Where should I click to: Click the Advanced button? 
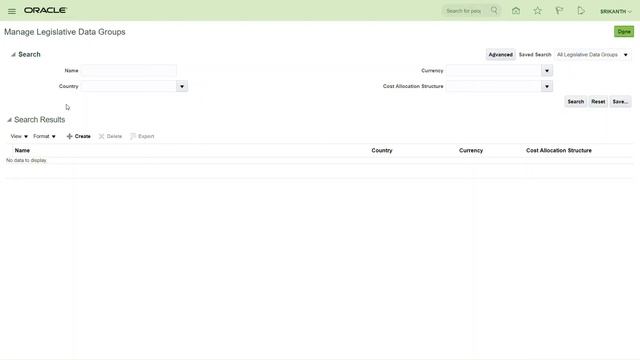pyautogui.click(x=500, y=55)
